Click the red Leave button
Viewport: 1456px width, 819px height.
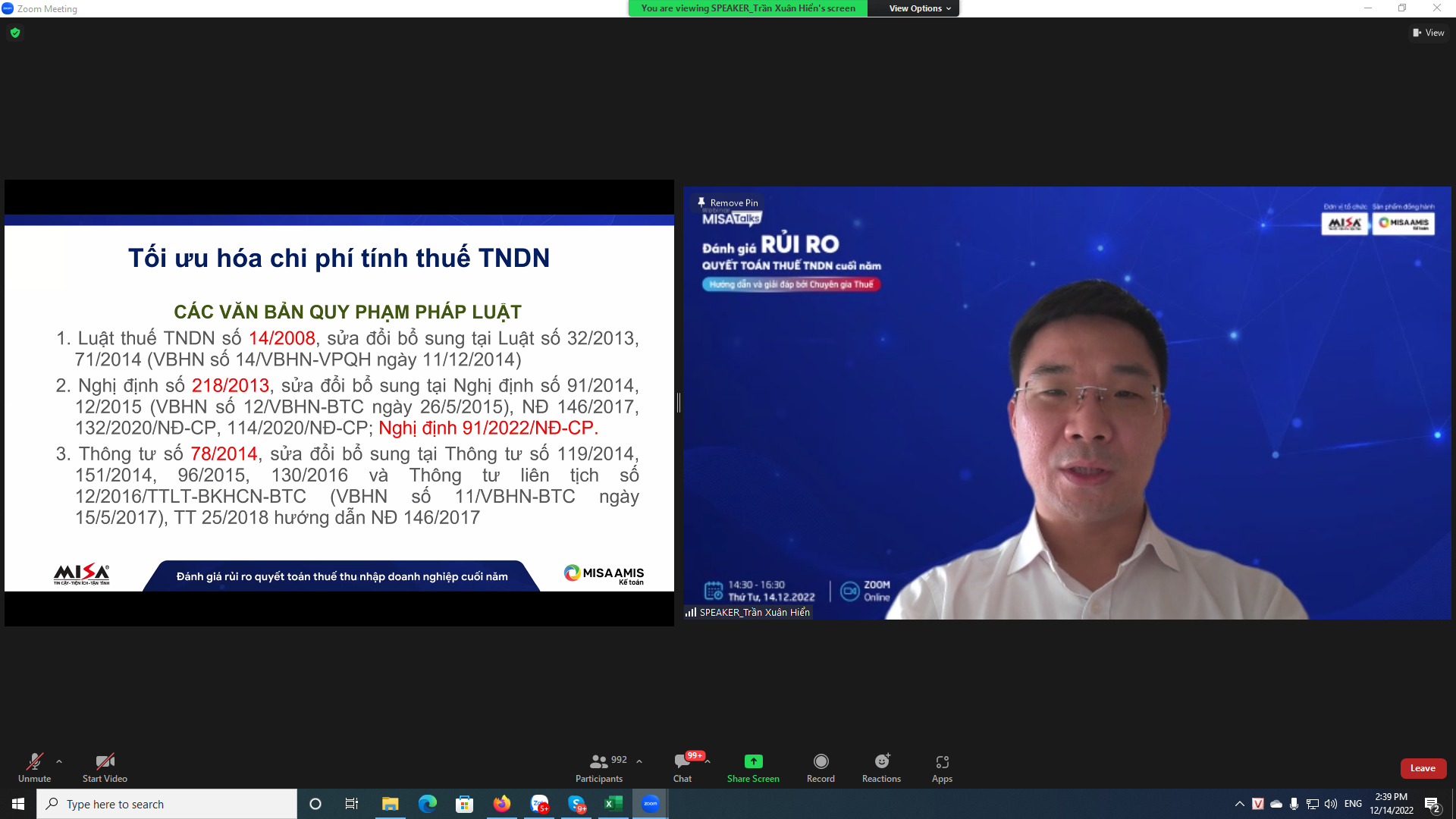[1423, 768]
